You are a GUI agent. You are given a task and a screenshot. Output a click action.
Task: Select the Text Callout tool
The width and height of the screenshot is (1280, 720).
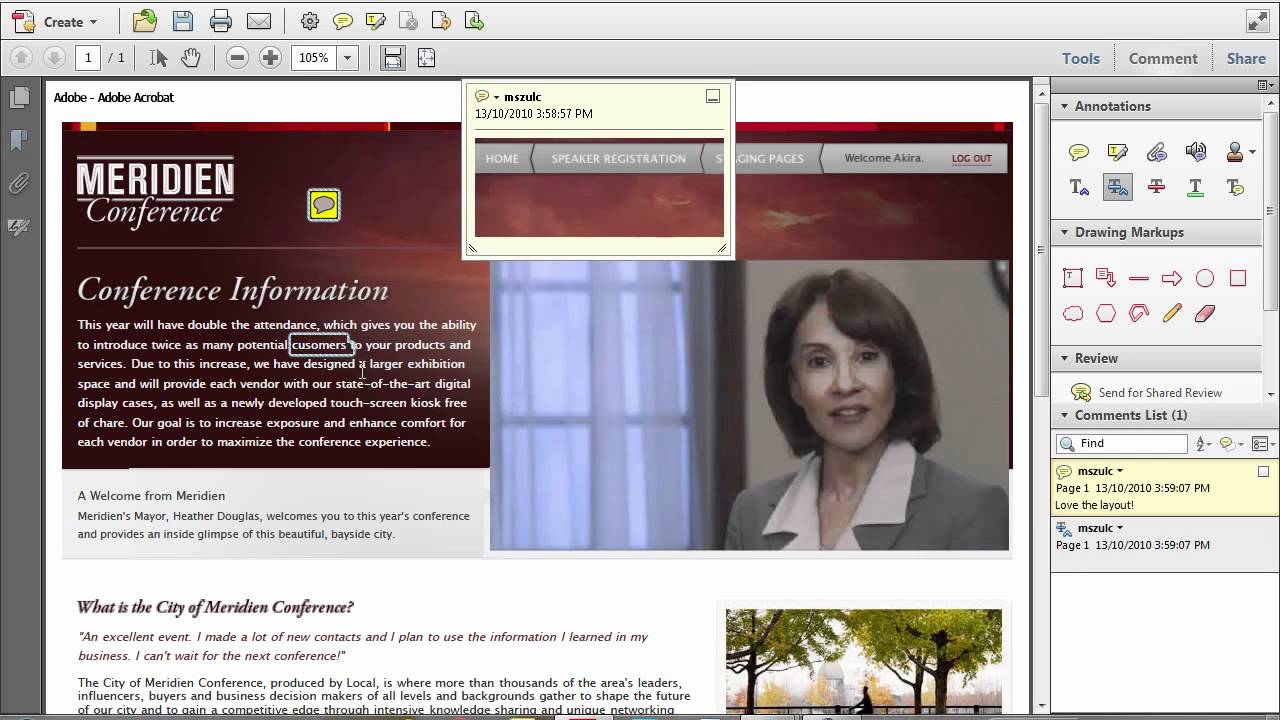(x=1106, y=278)
